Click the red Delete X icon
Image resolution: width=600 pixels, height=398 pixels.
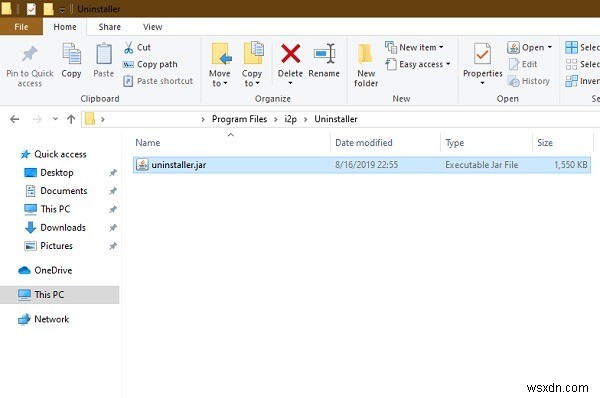tap(290, 54)
